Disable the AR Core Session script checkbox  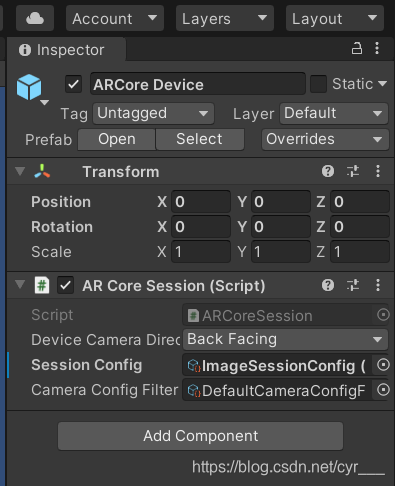click(x=65, y=285)
